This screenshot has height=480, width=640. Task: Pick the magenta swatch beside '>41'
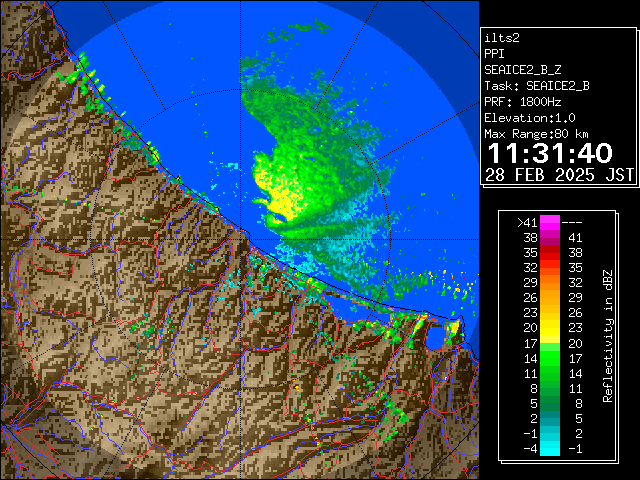[x=550, y=223]
